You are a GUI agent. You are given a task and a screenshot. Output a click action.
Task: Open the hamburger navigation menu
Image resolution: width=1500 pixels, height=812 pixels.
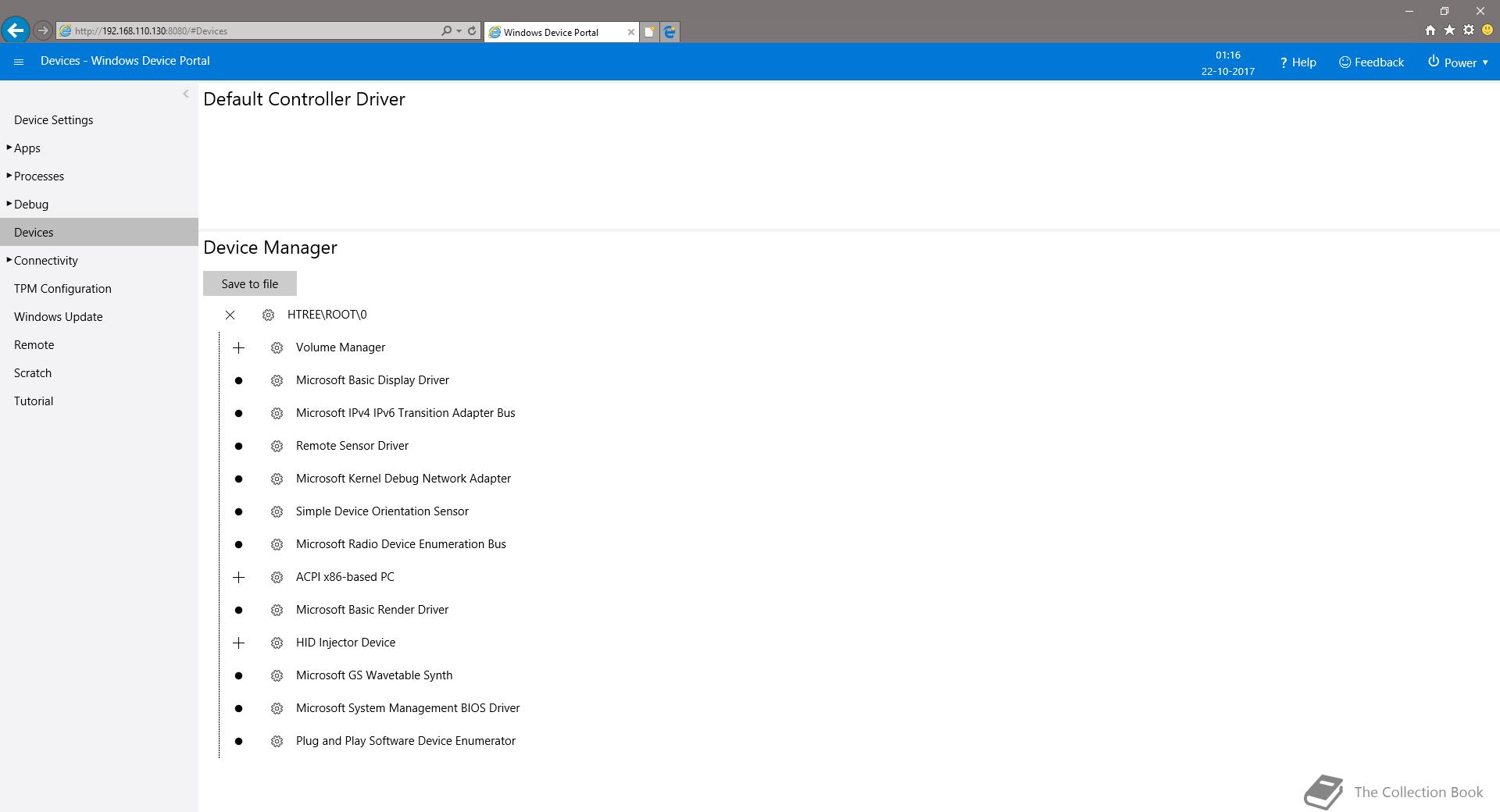[19, 62]
